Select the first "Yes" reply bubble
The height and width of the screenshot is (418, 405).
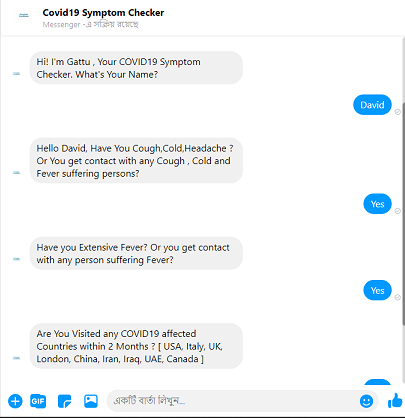coord(377,204)
